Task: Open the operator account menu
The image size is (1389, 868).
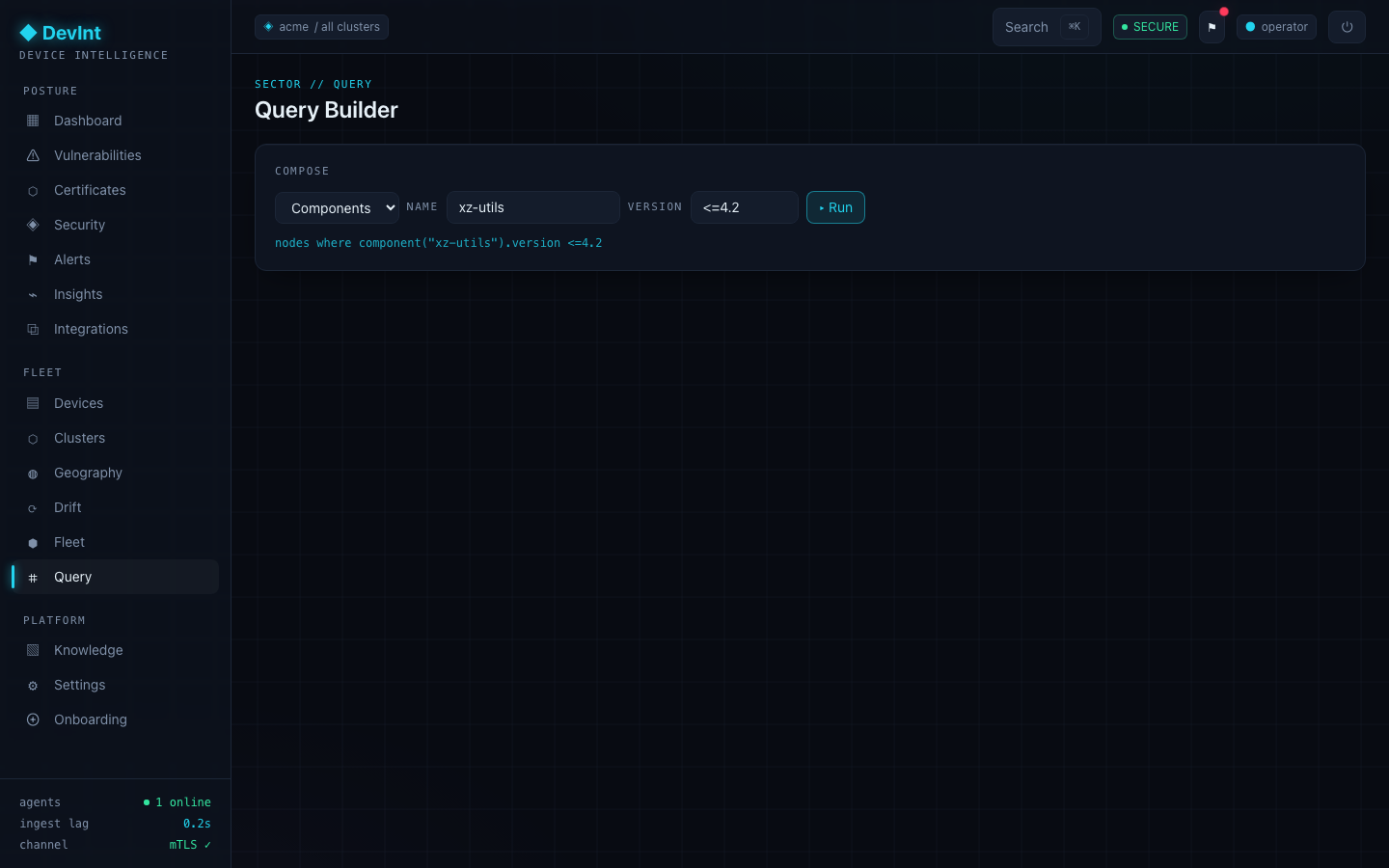Action: click(1276, 27)
